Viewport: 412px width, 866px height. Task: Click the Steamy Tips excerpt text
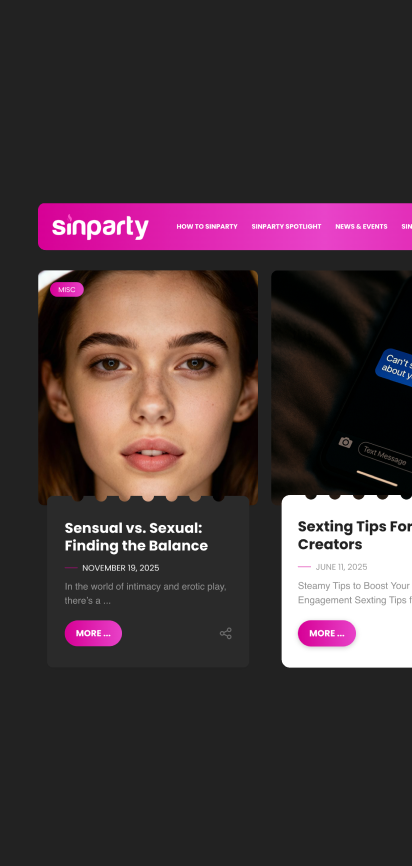tap(355, 593)
